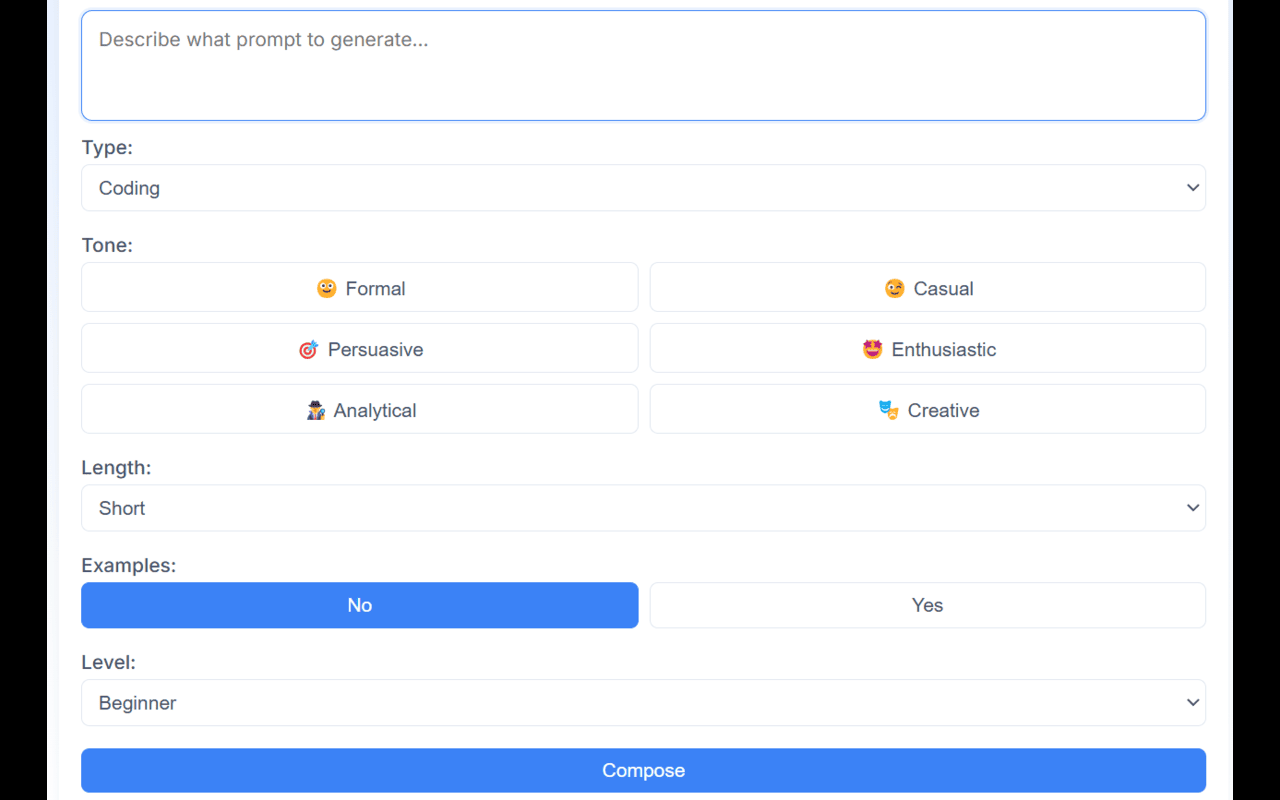Viewport: 1280px width, 800px height.
Task: Click the Persuasive tone option
Action: (x=360, y=349)
